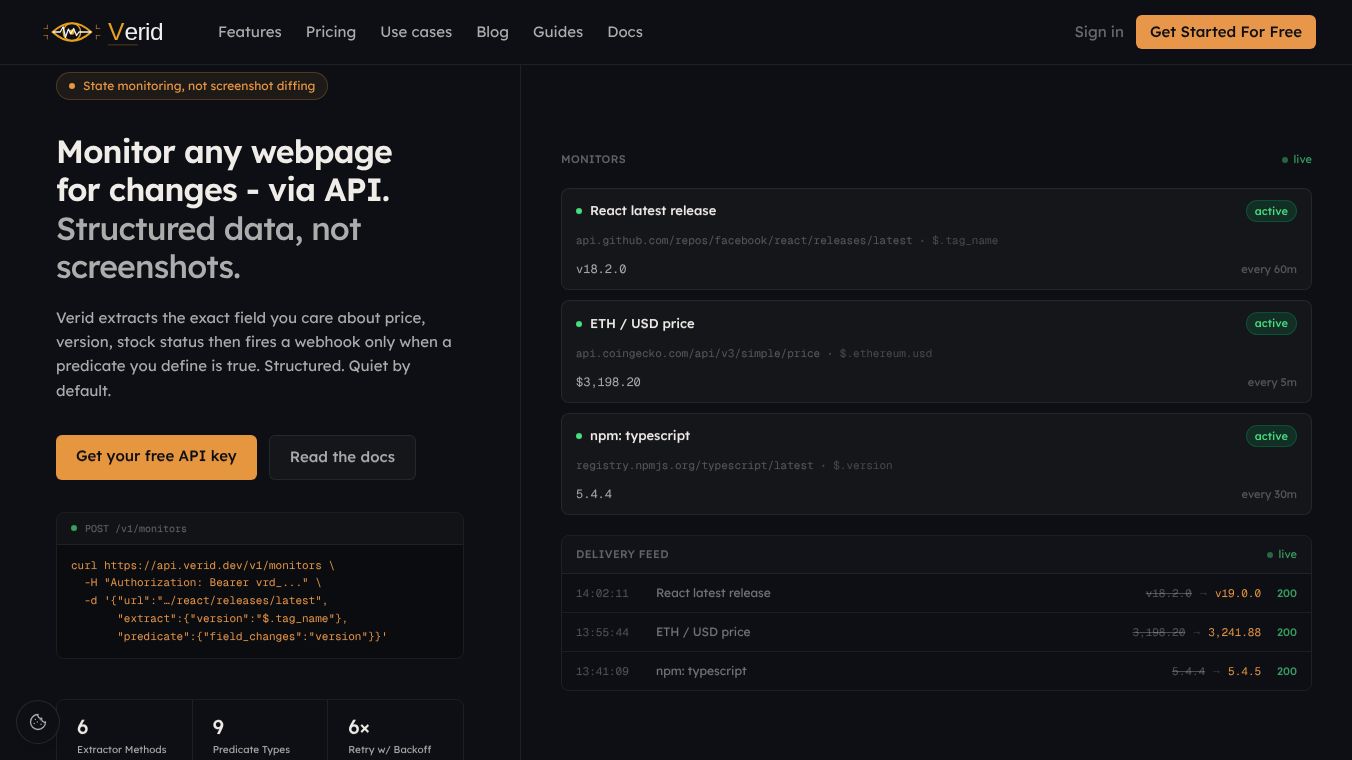Click the Sign in link
1352x760 pixels.
click(x=1099, y=32)
